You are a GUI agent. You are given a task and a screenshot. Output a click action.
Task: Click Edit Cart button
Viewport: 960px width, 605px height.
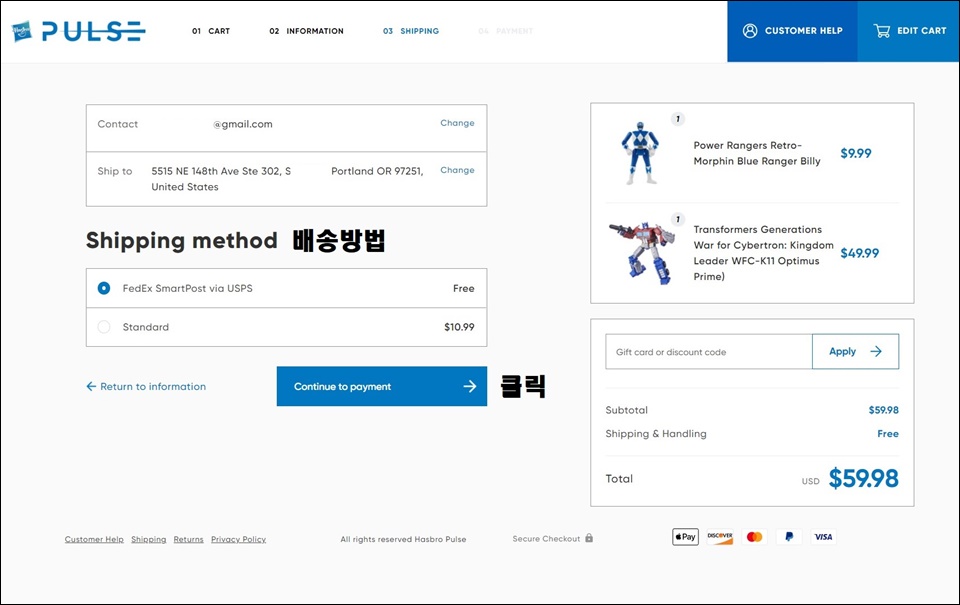point(909,31)
